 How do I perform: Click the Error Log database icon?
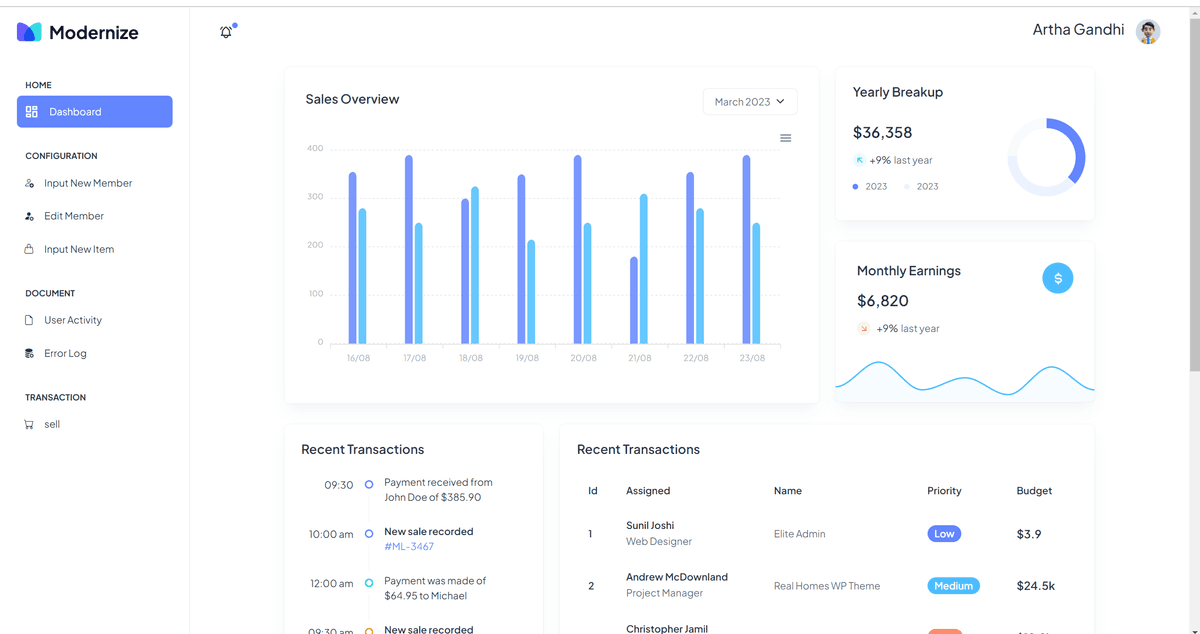pyautogui.click(x=30, y=354)
